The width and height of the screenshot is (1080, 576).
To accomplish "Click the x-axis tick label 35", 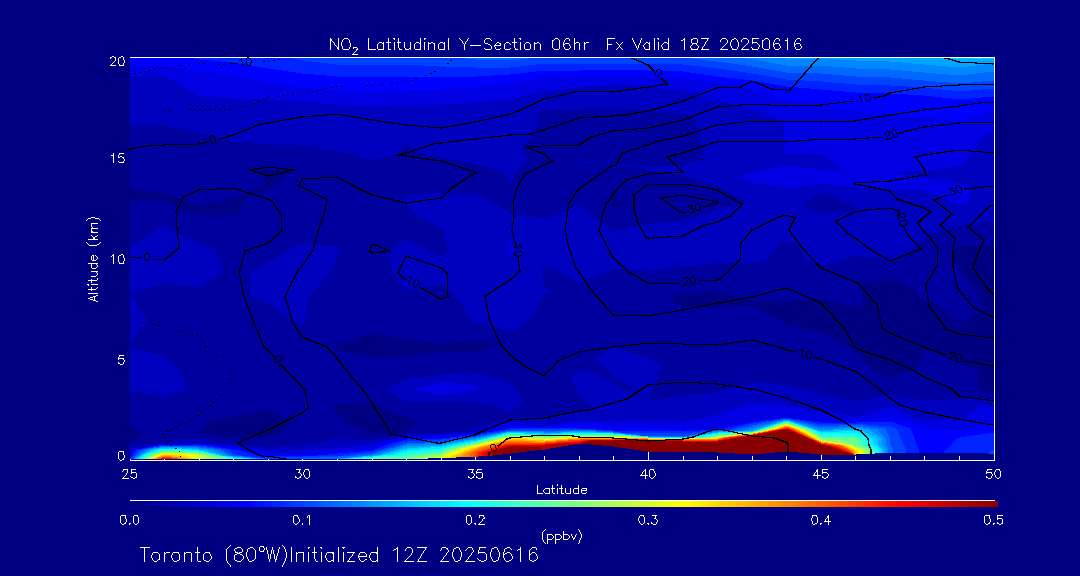I will click(x=475, y=474).
